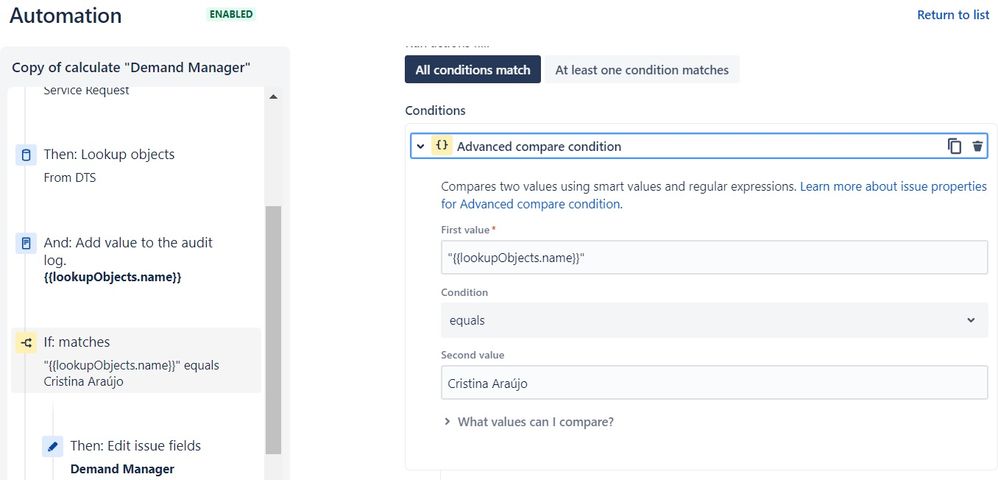Click the rule list scrollbar thumb
Viewport: 998px width, 480px height.
click(x=273, y=330)
